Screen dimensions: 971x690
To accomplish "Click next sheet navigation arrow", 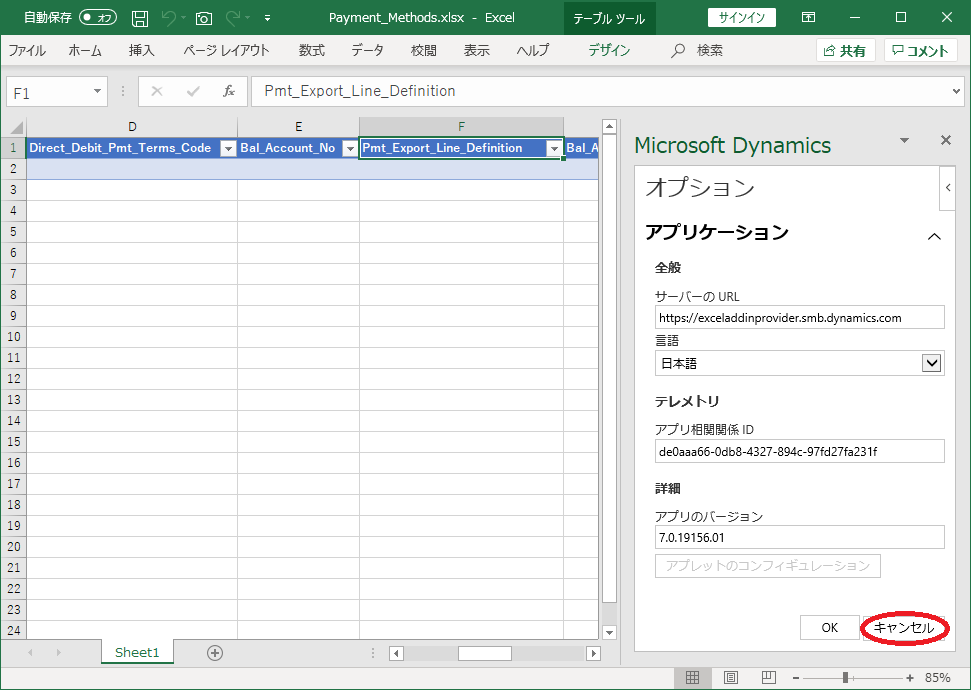I will pyautogui.click(x=58, y=652).
